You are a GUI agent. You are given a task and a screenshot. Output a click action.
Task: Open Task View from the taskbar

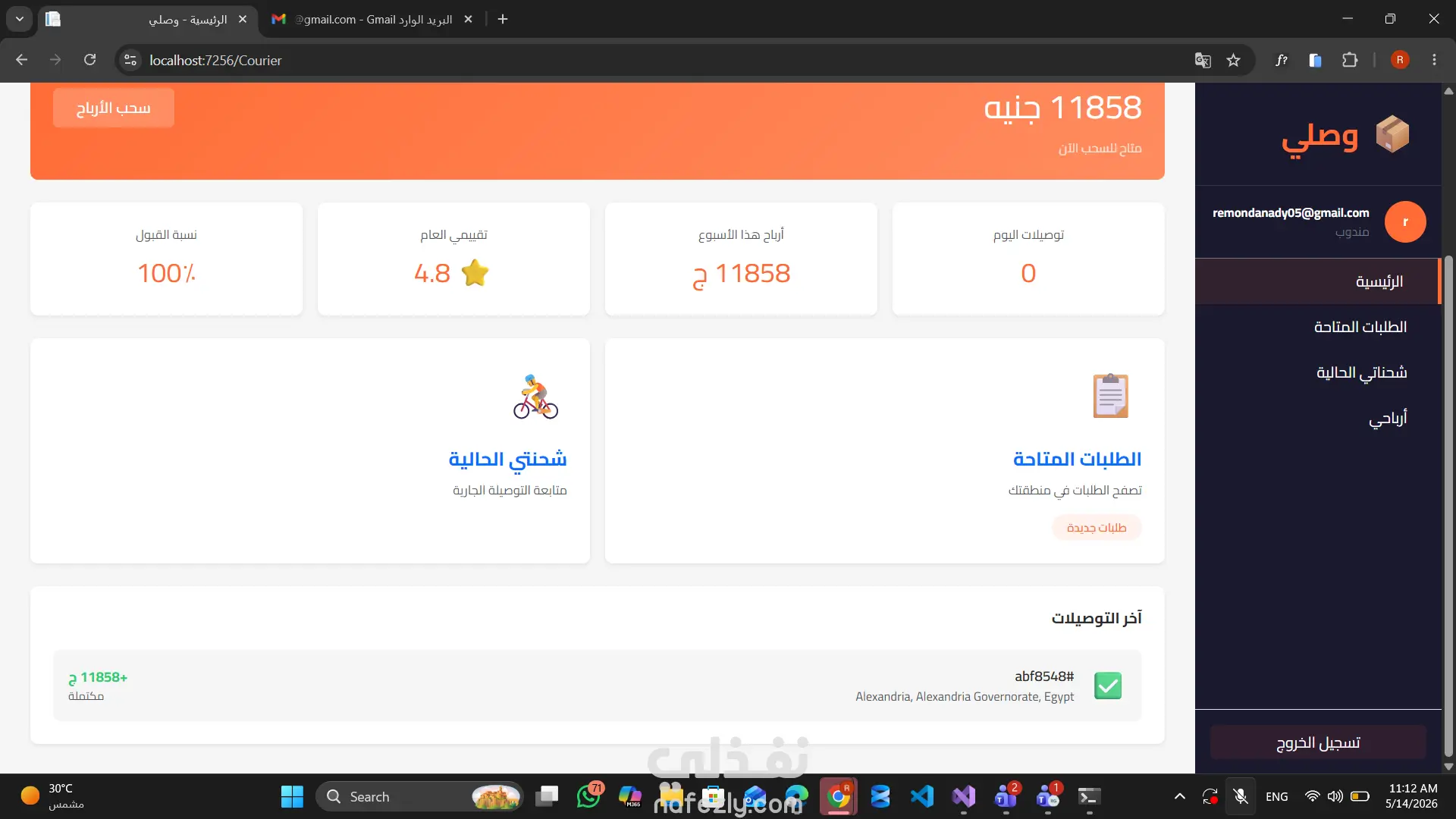pos(547,796)
